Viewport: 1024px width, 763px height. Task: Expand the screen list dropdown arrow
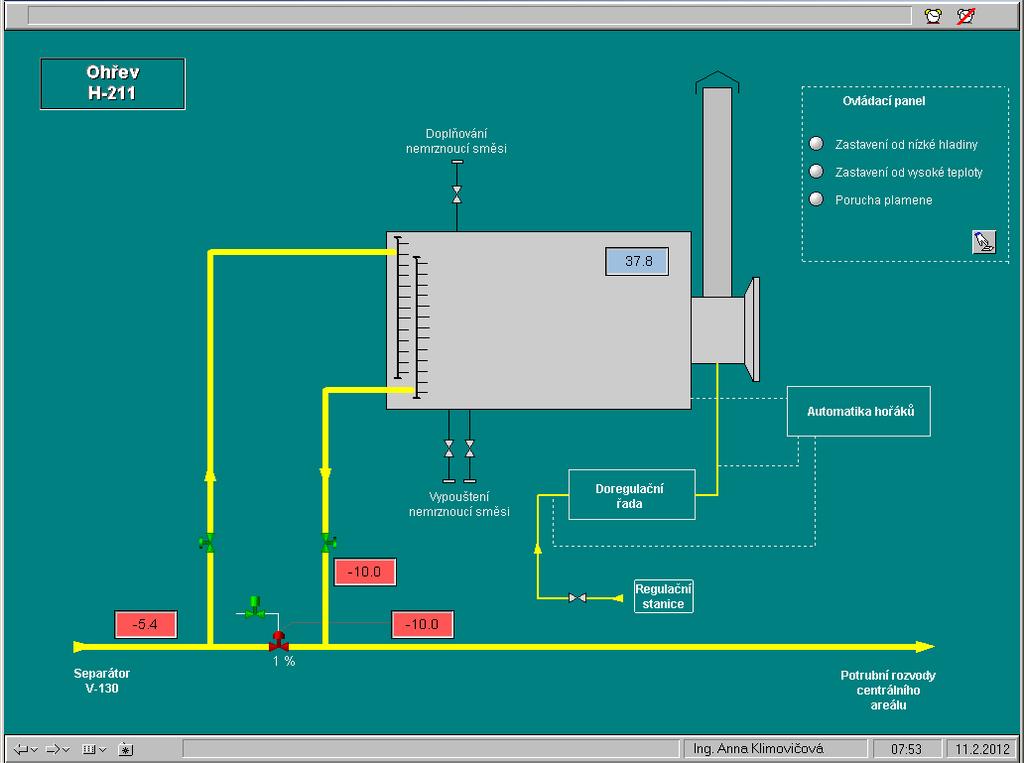[x=103, y=750]
